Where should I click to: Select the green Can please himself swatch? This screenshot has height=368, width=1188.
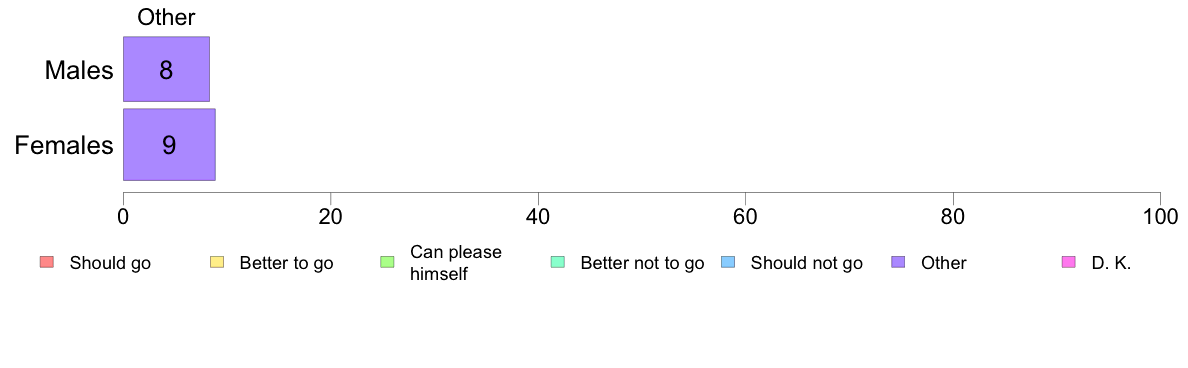click(x=386, y=263)
